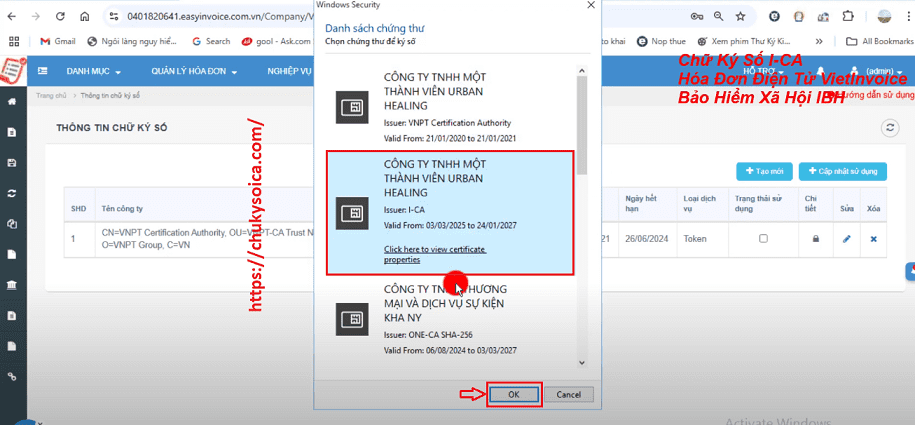Open the NGHIỆP VỤ menu

[290, 72]
